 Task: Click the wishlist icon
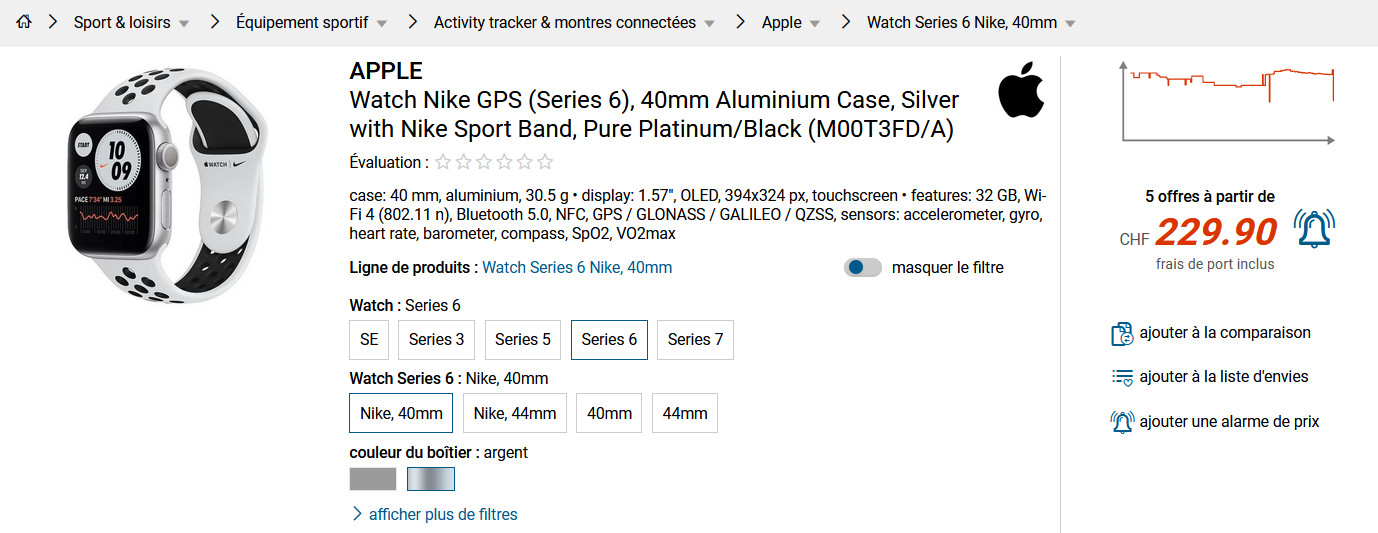(1122, 377)
